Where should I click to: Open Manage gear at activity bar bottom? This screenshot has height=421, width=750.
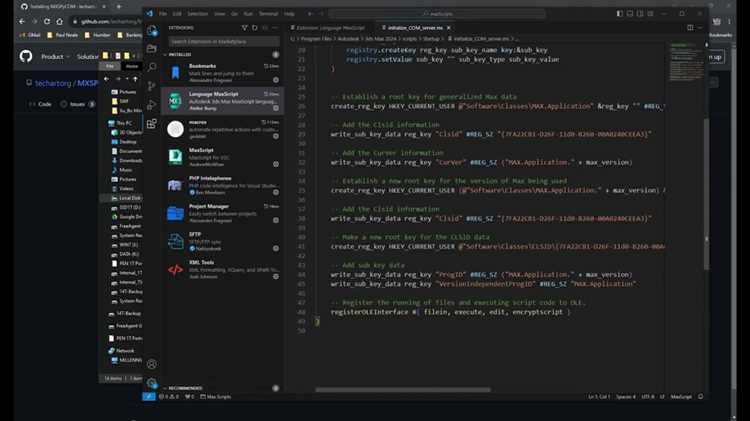152,383
